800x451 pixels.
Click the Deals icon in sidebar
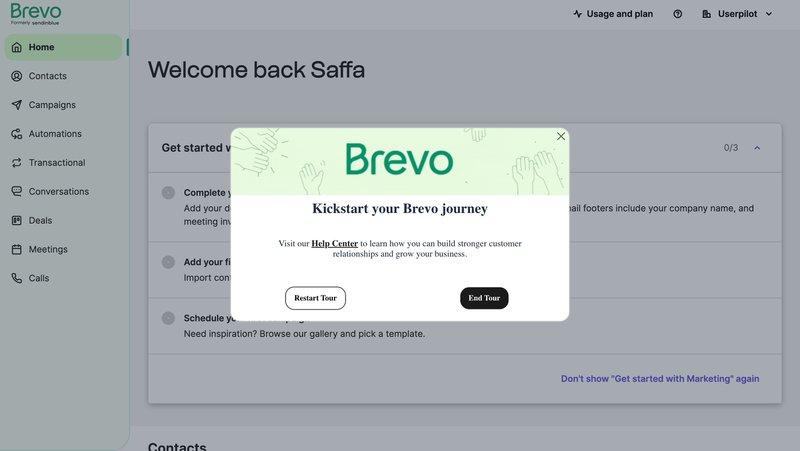[17, 221]
